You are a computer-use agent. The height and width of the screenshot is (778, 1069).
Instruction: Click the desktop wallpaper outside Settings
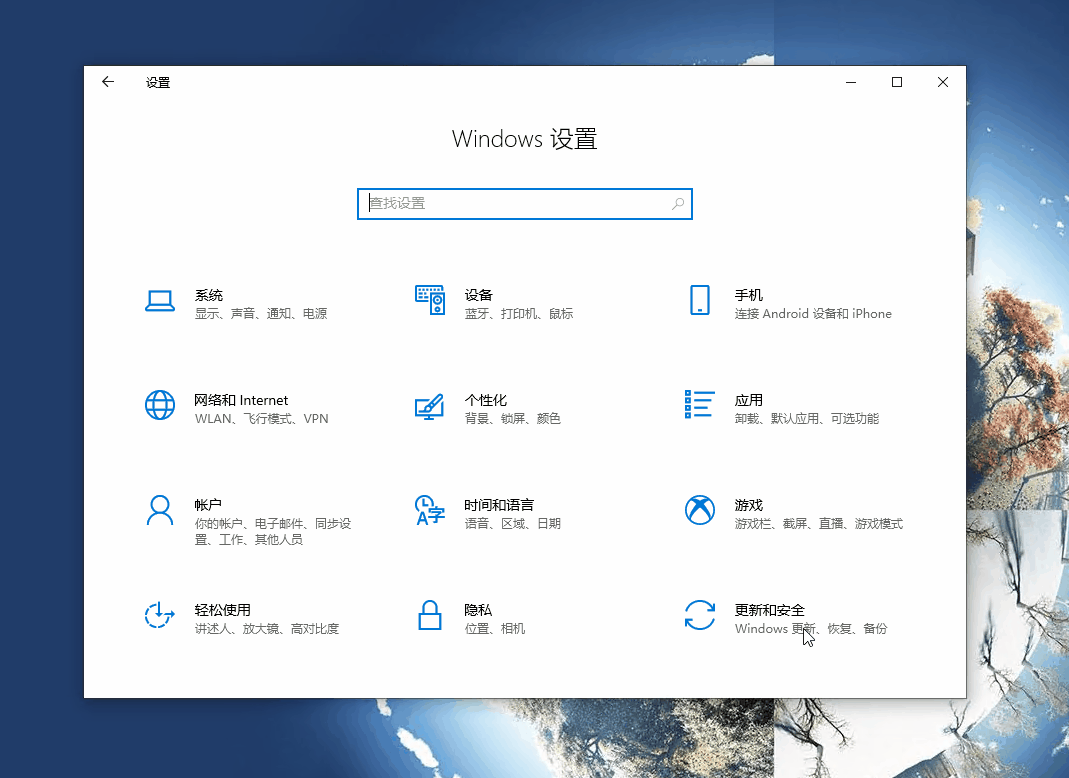[x=40, y=400]
